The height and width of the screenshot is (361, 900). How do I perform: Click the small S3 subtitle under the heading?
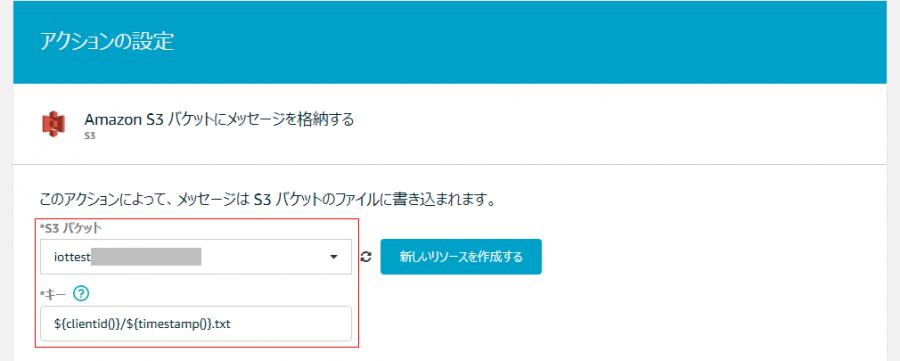pyautogui.click(x=90, y=137)
